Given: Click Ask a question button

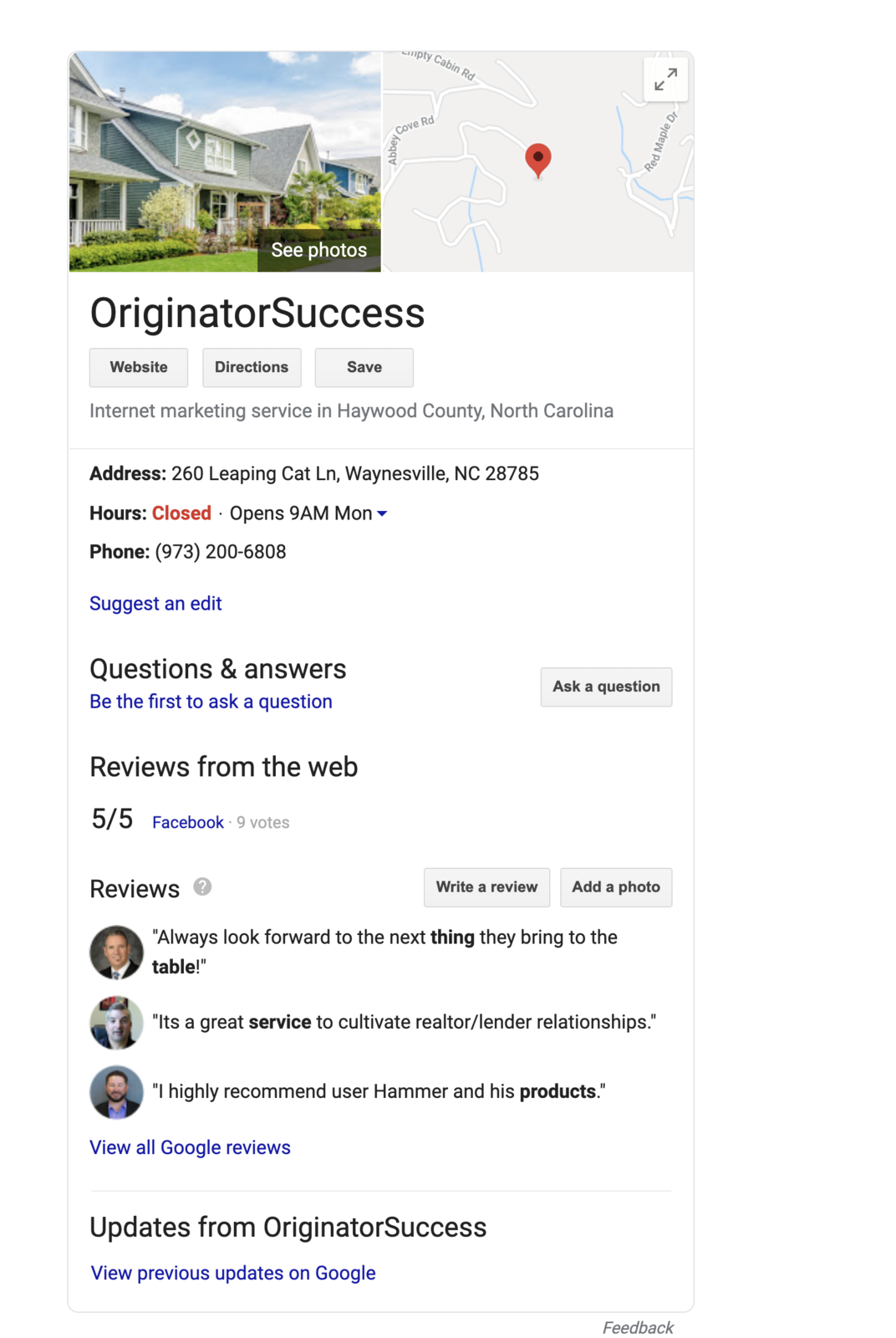Looking at the screenshot, I should tap(606, 687).
